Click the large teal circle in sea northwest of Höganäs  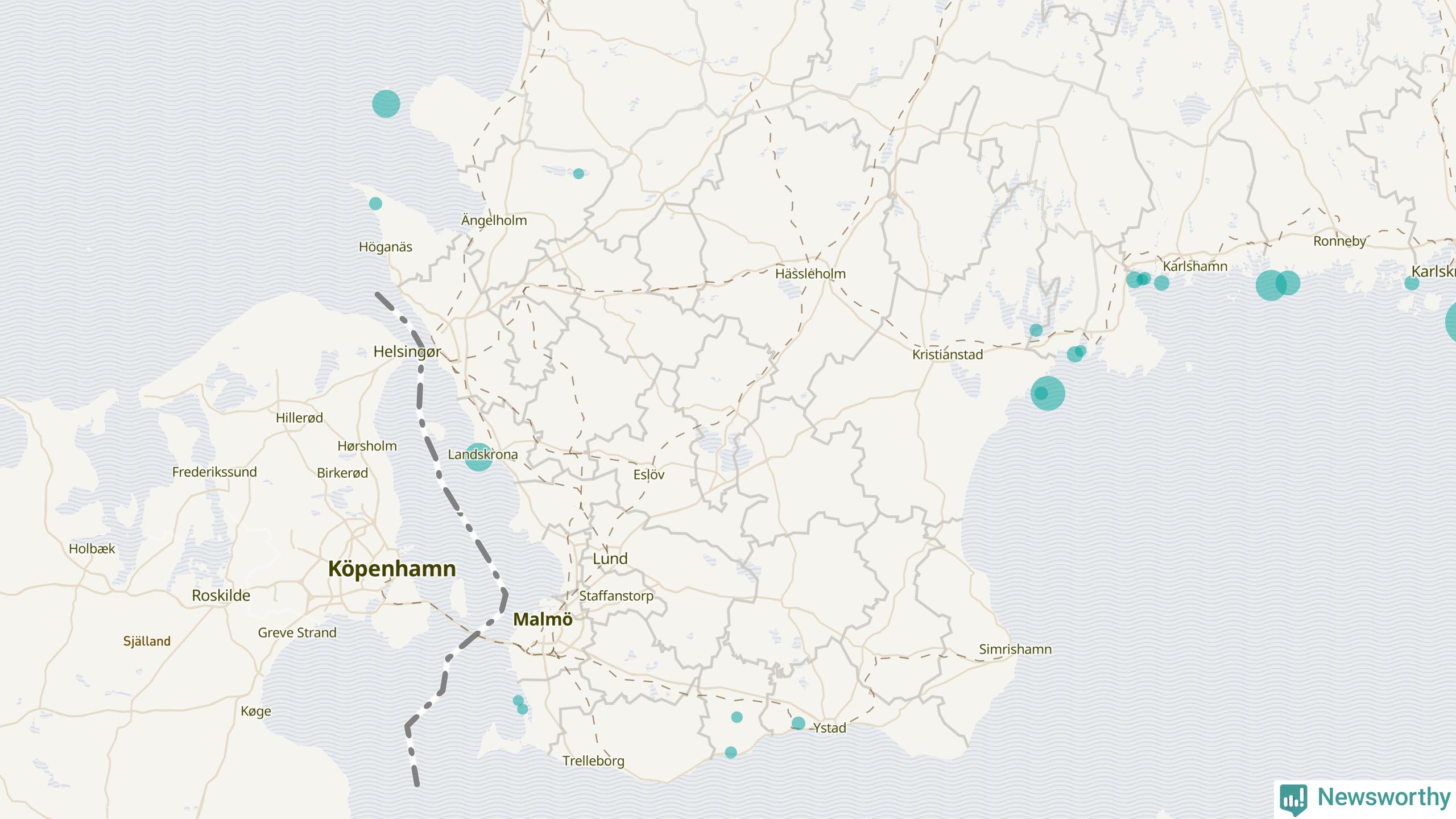(386, 104)
